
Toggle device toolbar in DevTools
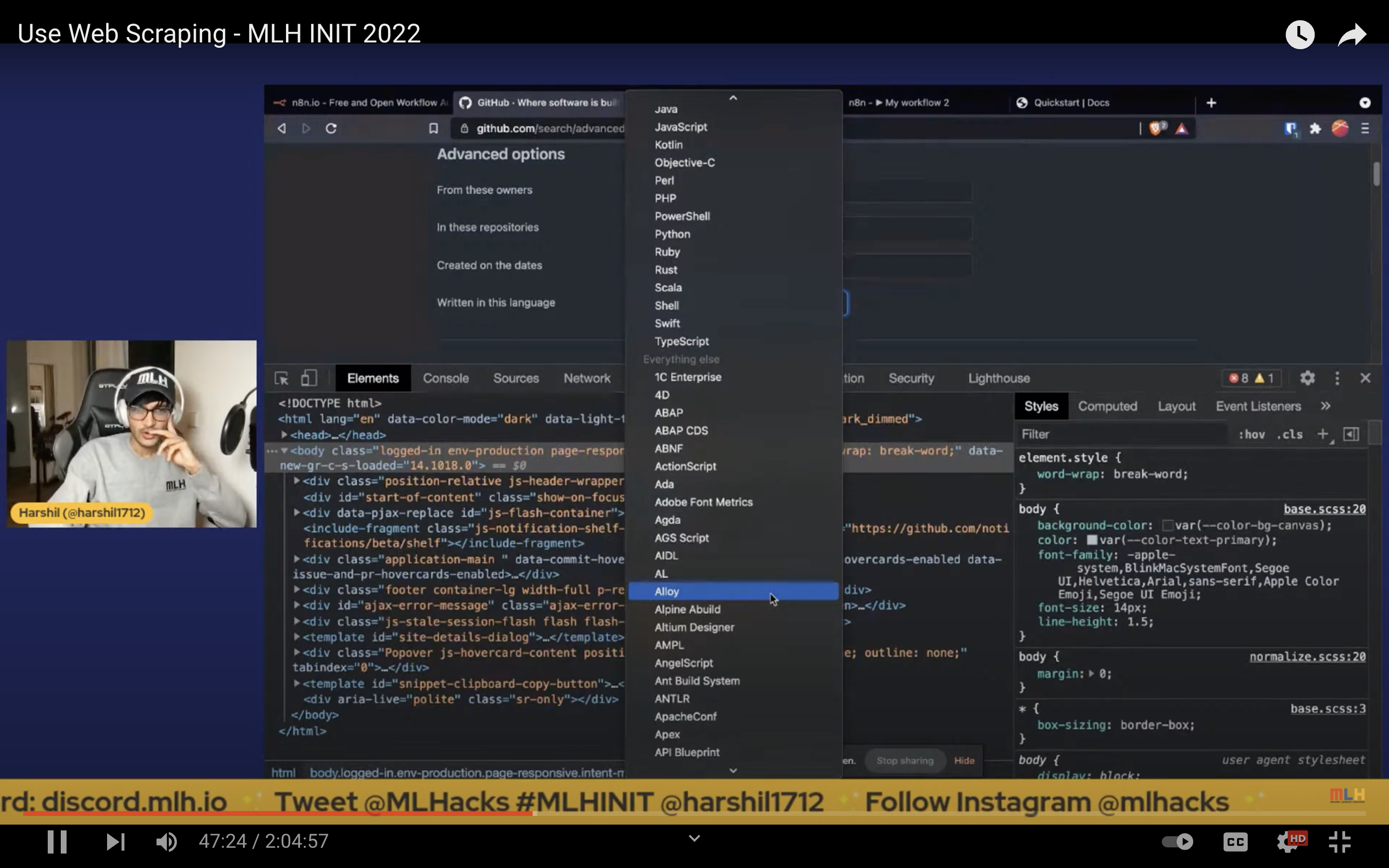click(x=309, y=379)
